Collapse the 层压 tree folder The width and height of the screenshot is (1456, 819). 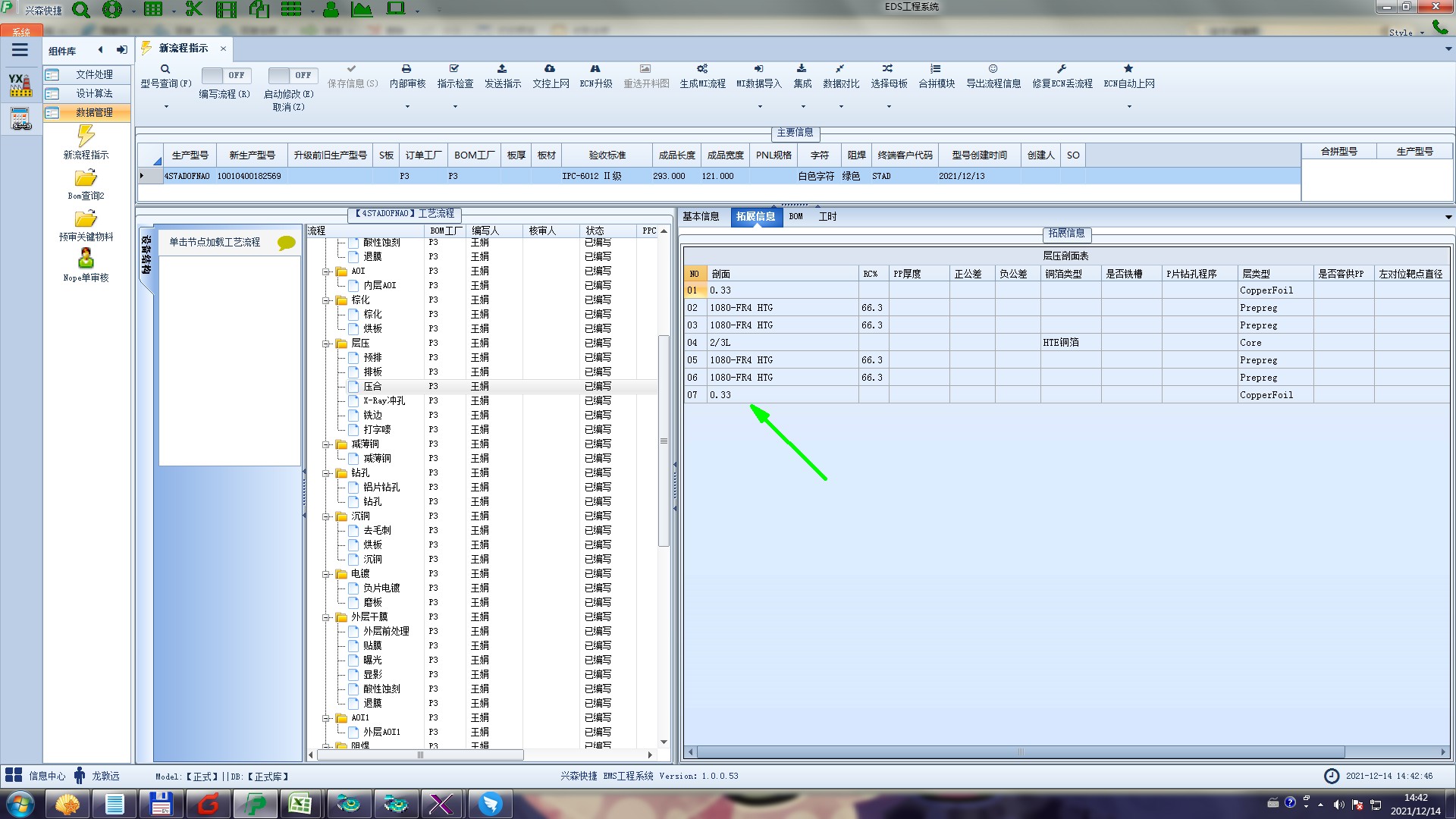pyautogui.click(x=327, y=344)
